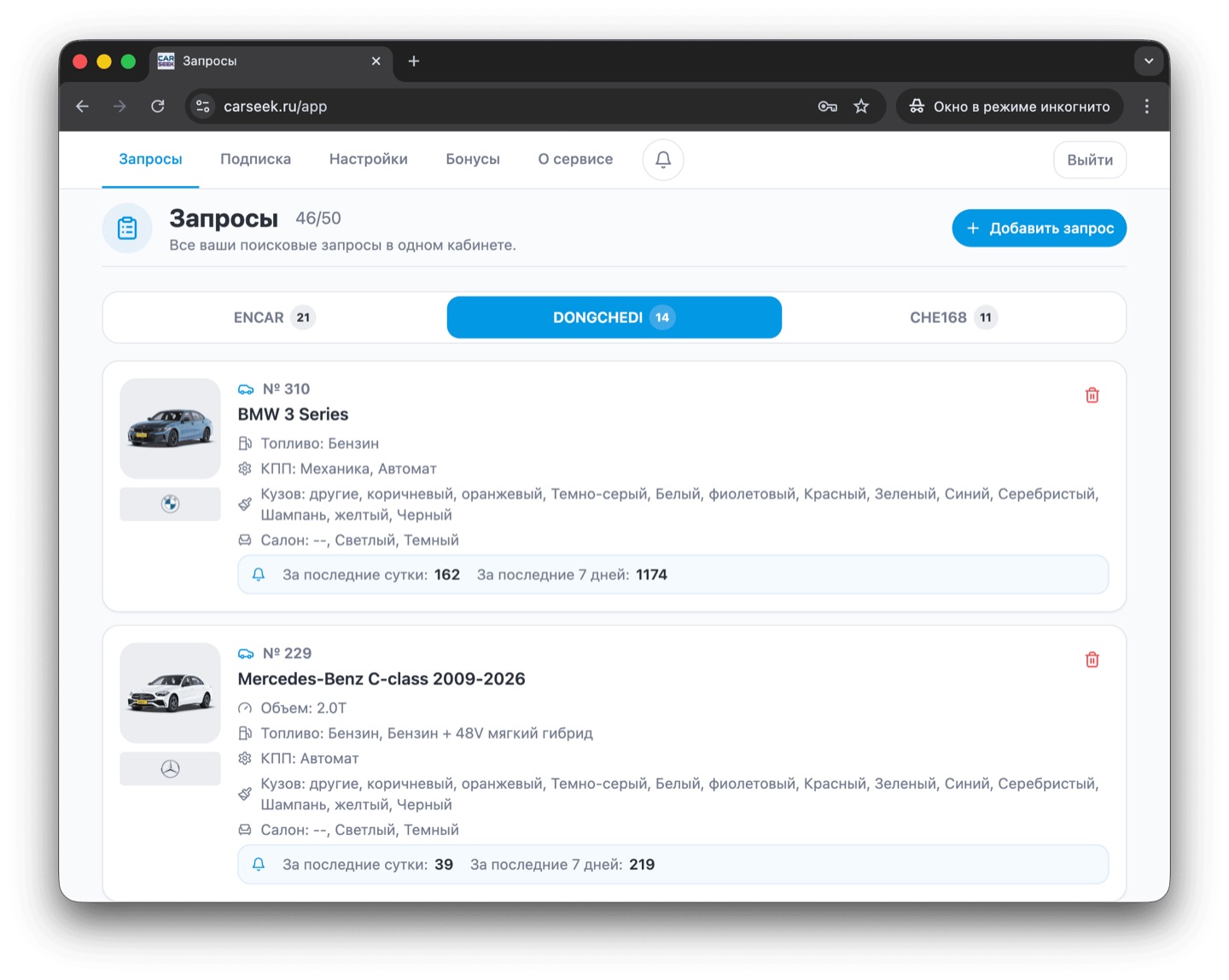Image resolution: width=1229 pixels, height=980 pixels.
Task: Open site information icon in address bar
Action: 203,107
